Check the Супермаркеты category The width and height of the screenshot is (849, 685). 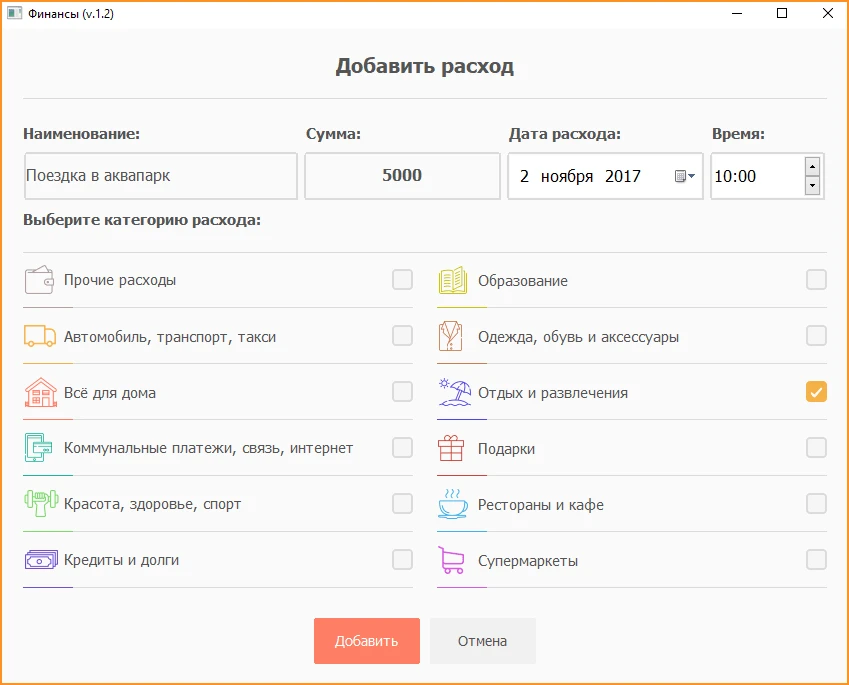[x=815, y=560]
